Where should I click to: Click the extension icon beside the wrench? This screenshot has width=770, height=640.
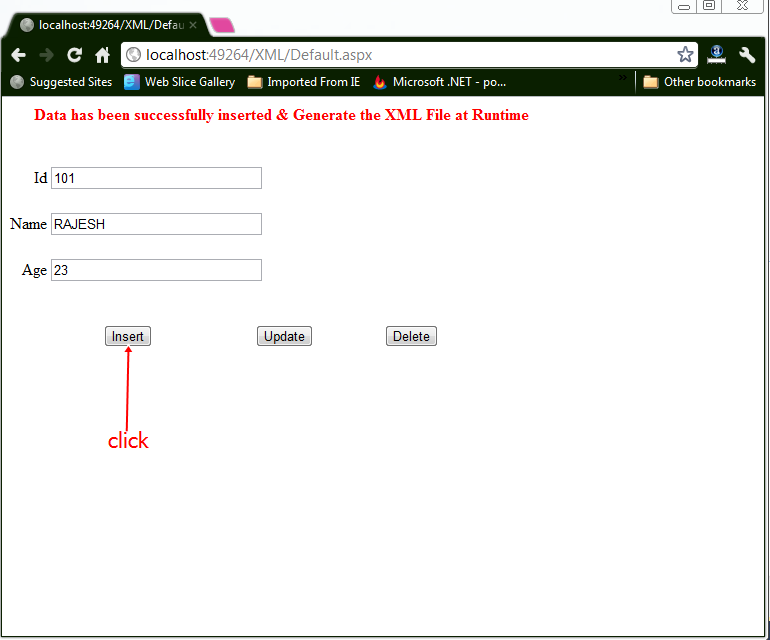pyautogui.click(x=716, y=55)
